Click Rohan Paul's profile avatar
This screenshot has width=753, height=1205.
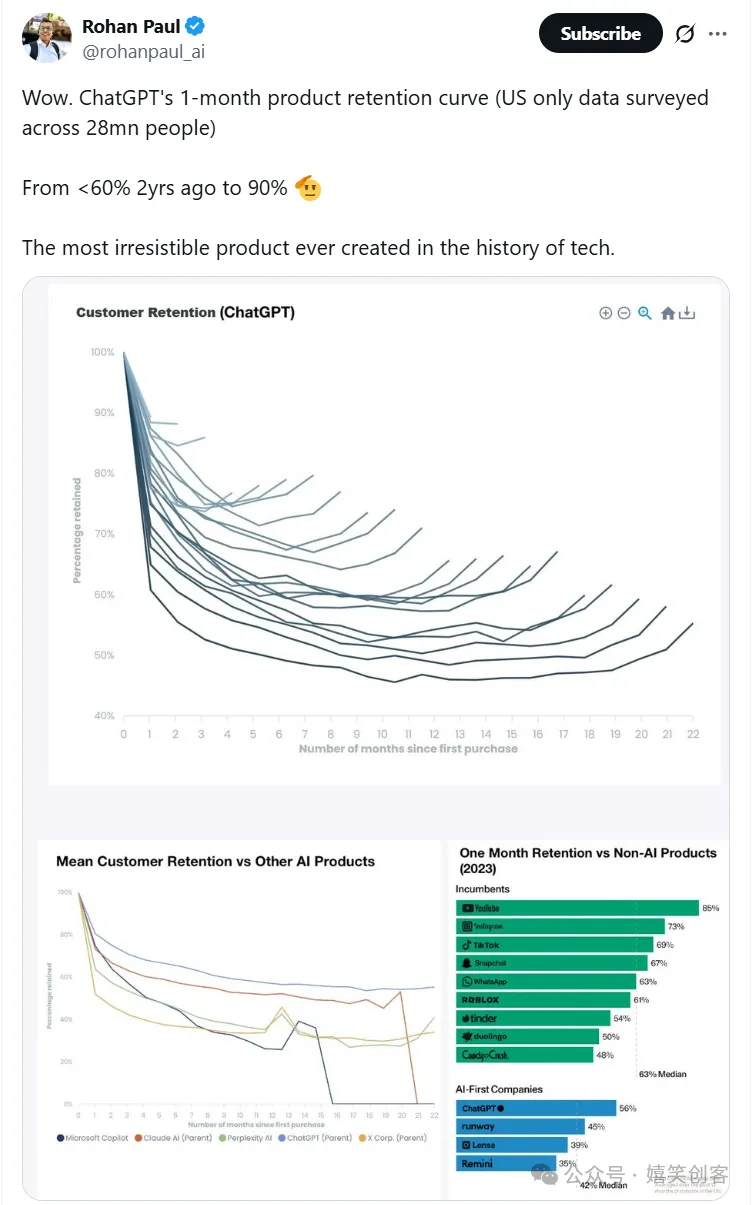click(47, 39)
